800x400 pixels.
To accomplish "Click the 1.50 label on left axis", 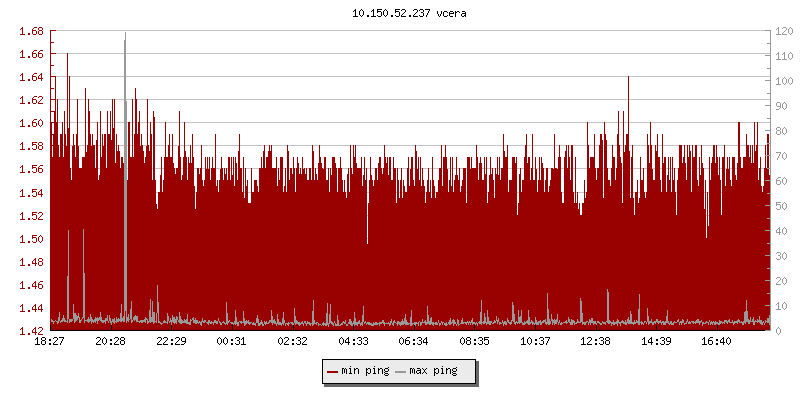I will pos(31,239).
